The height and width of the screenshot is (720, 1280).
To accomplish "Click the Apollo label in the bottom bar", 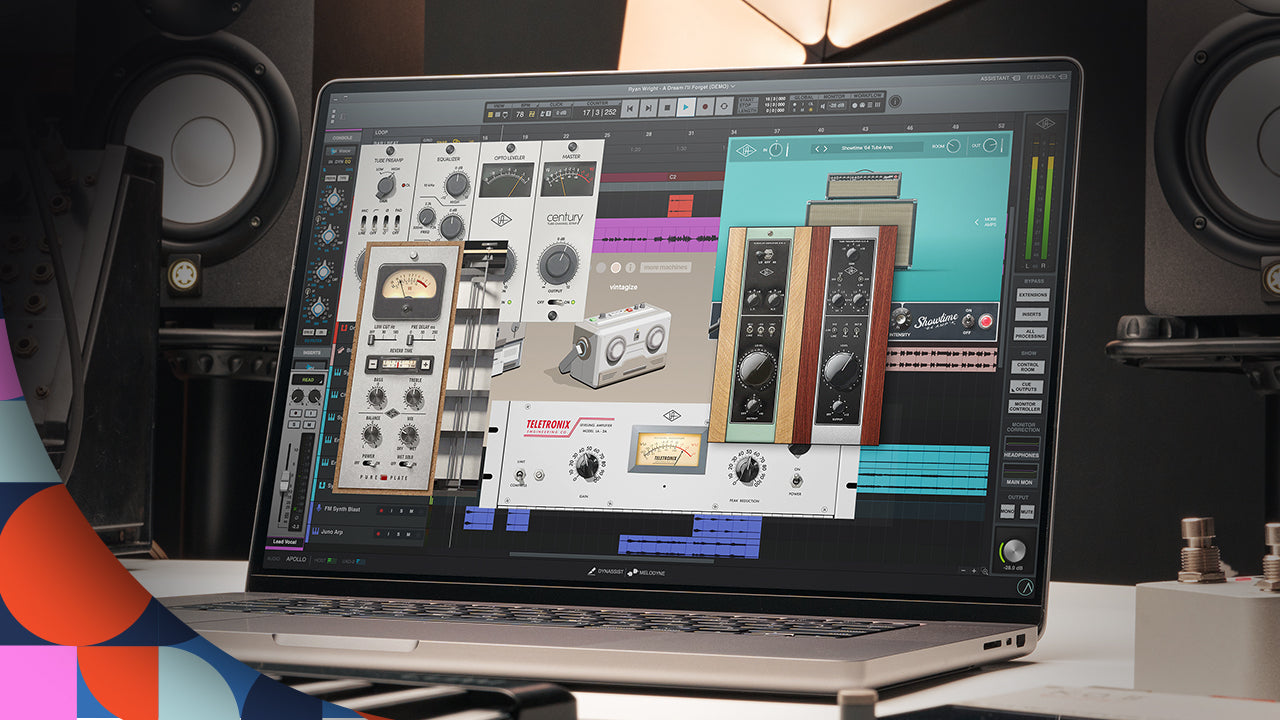I will pos(296,559).
